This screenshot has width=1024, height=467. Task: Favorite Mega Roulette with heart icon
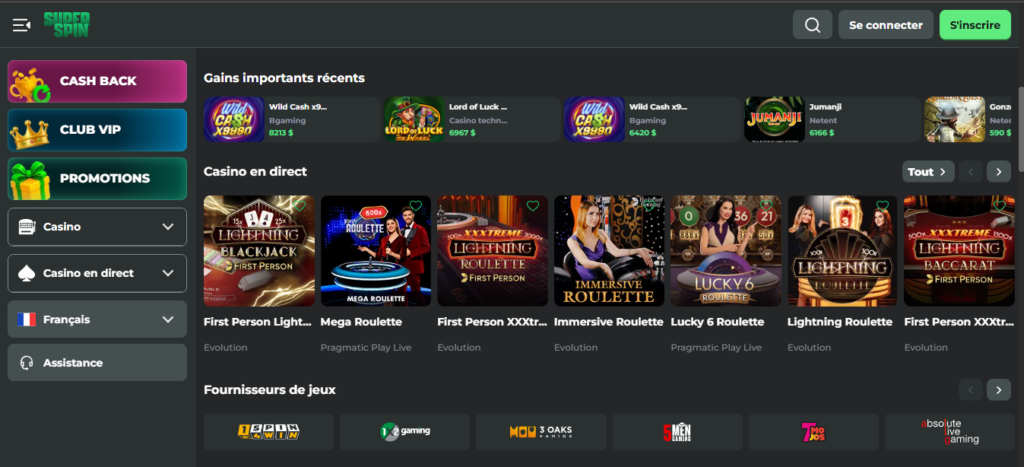(415, 207)
